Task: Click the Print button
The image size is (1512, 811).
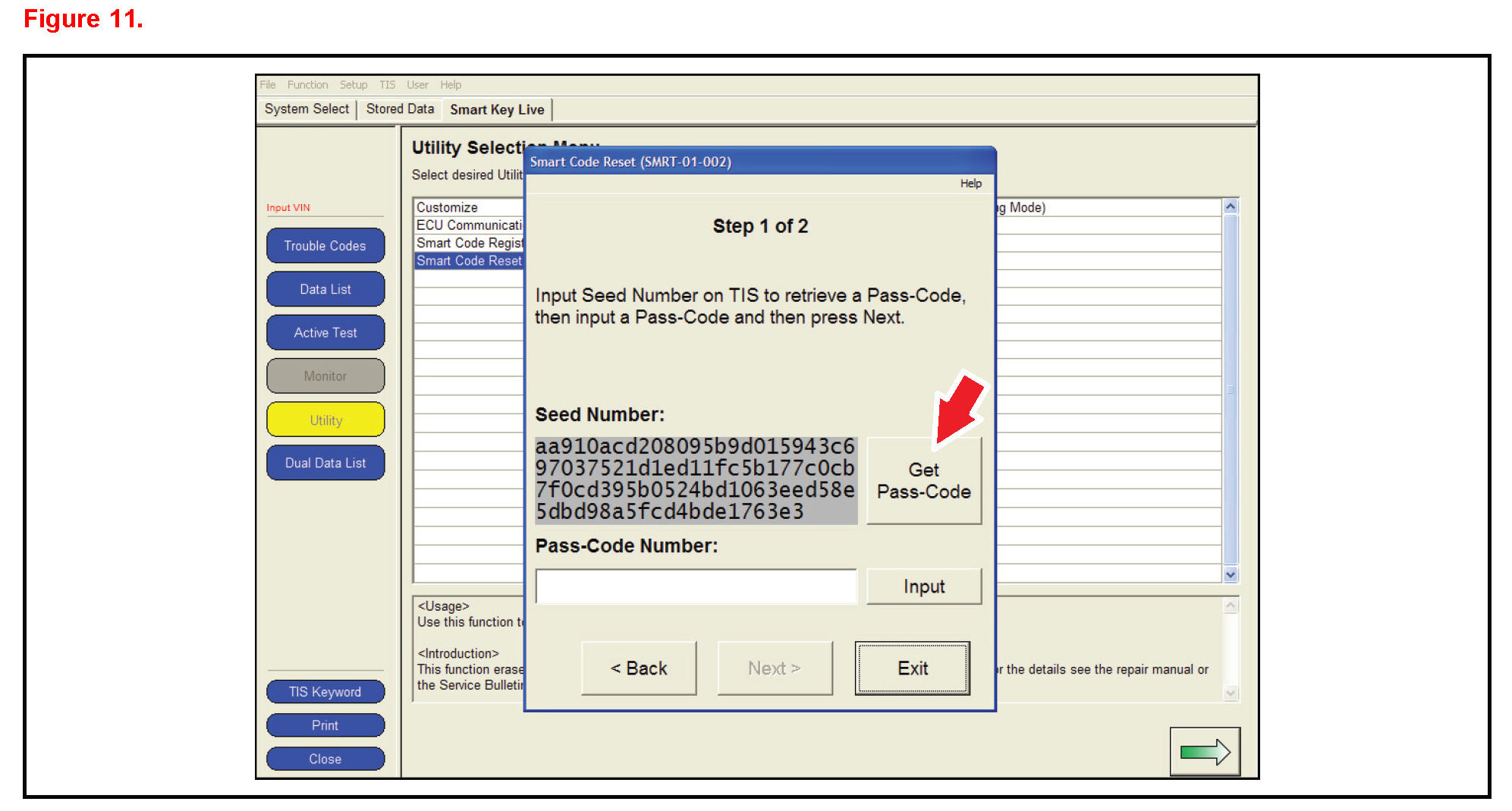Action: tap(325, 725)
